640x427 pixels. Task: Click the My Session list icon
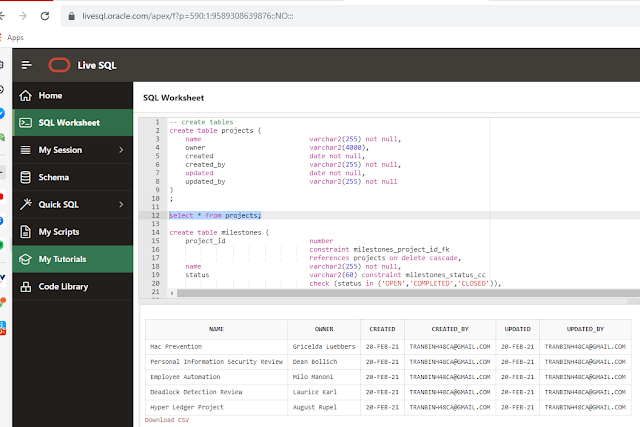(x=25, y=150)
